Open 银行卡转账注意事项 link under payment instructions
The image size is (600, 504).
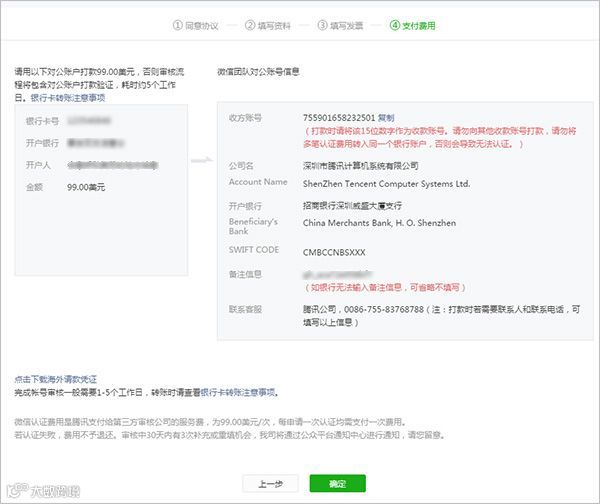pos(68,98)
